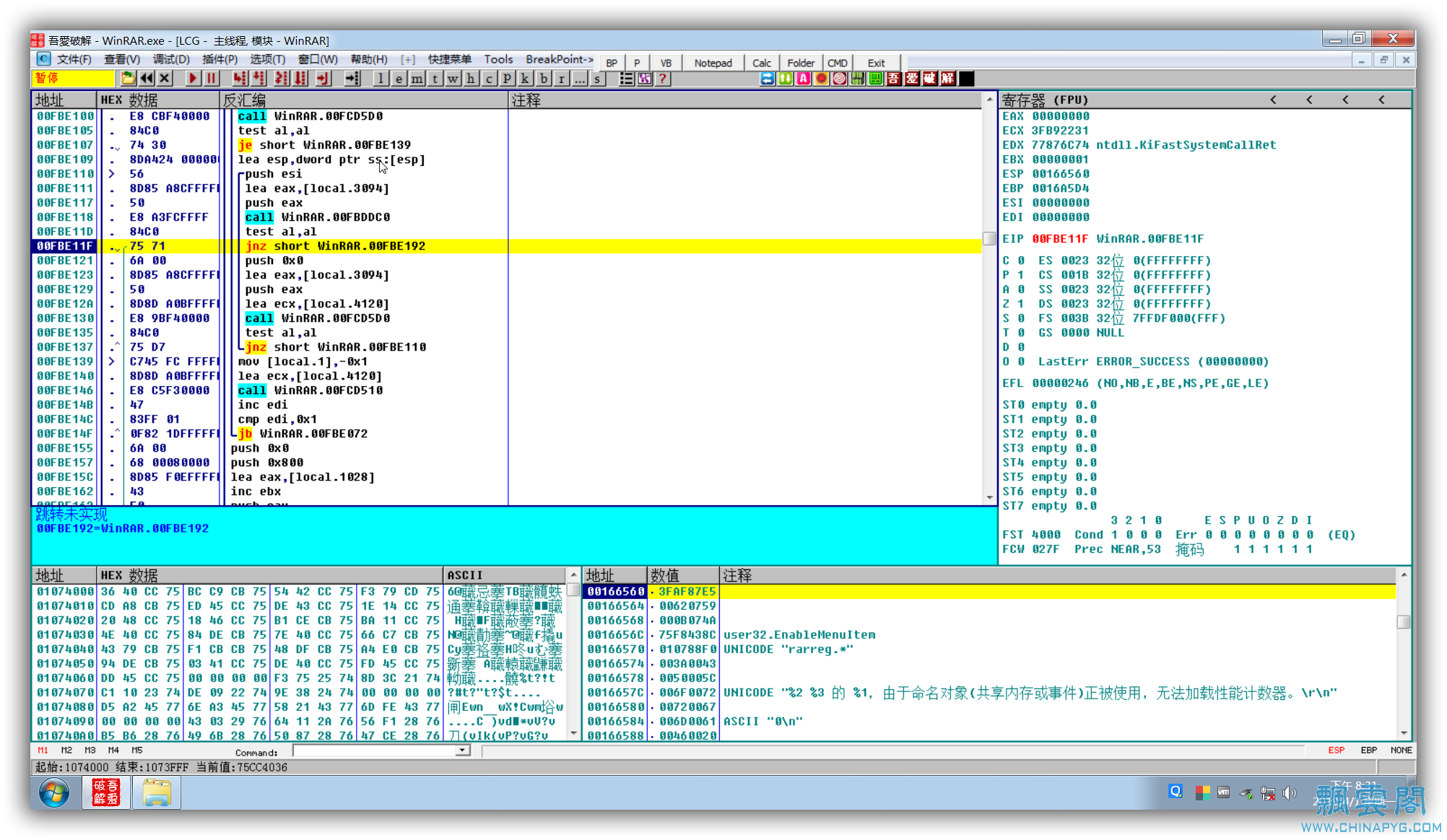
Task: Click the disassembly pane scrollbar thumb
Action: point(989,238)
